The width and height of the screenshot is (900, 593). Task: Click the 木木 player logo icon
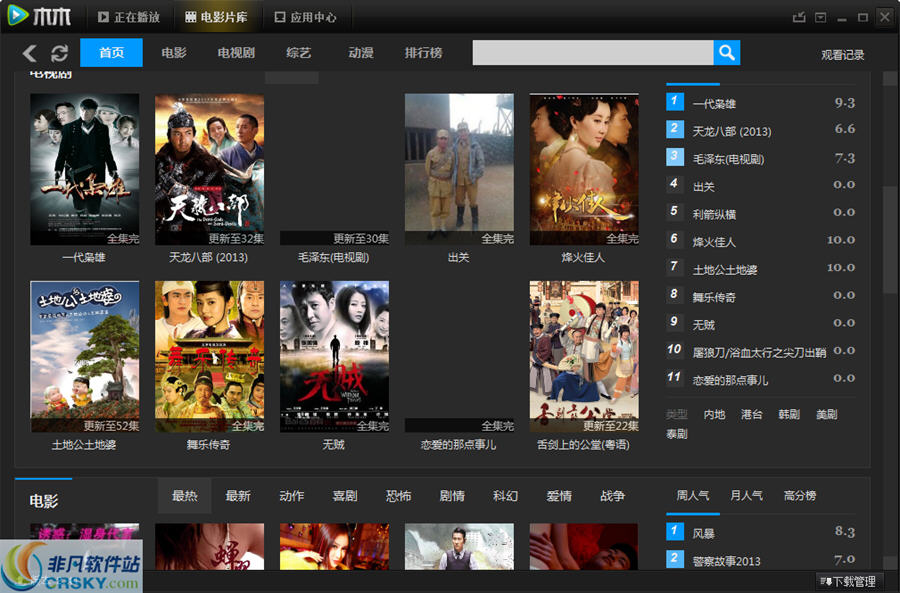point(17,15)
